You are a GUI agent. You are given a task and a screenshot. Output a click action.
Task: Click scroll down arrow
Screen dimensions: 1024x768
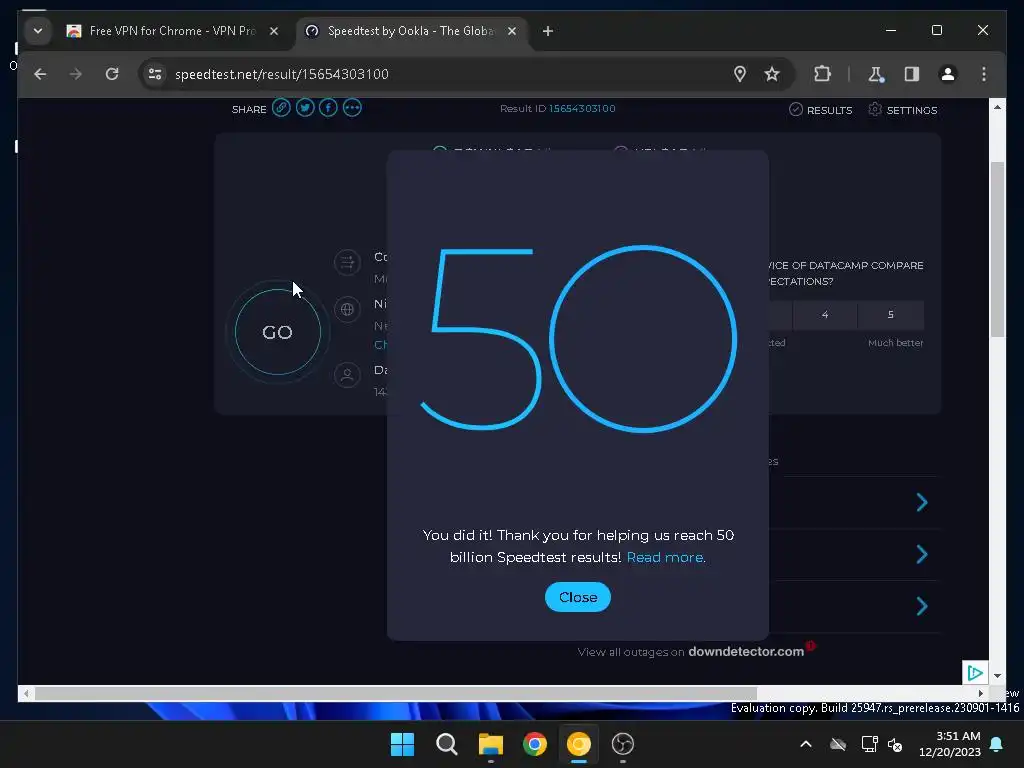pyautogui.click(x=997, y=676)
